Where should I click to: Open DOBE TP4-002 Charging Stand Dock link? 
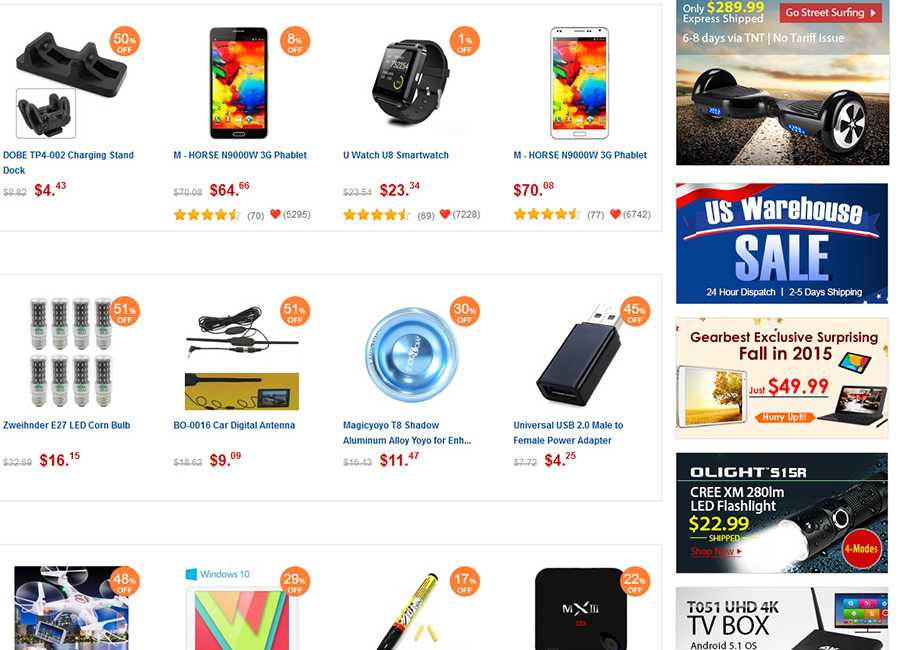(68, 162)
